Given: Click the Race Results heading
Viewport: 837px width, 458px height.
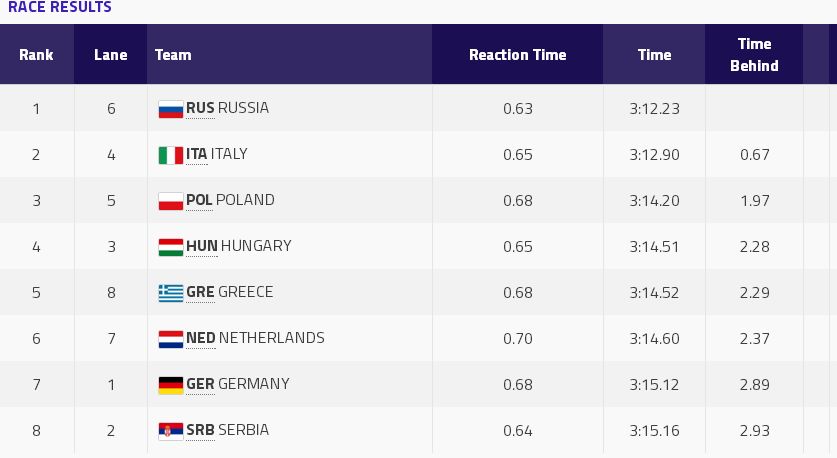Looking at the screenshot, I should click(x=60, y=7).
